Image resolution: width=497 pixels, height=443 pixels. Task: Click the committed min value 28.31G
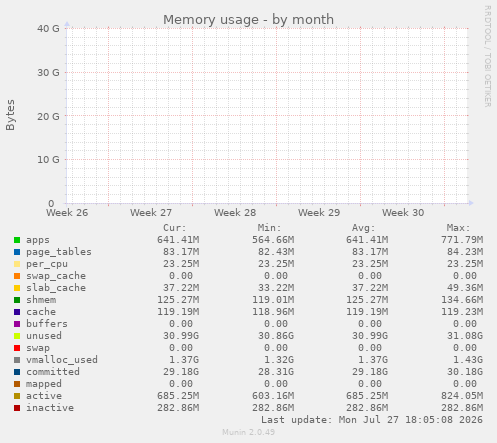[276, 372]
